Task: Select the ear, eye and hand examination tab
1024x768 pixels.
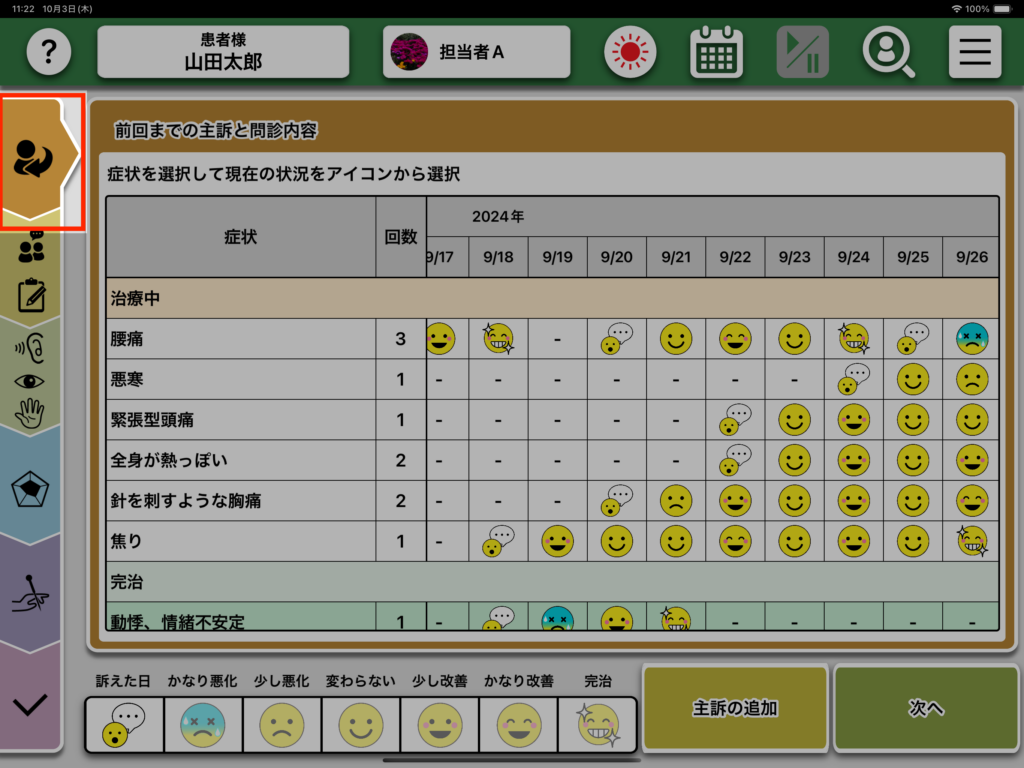Action: 31,379
